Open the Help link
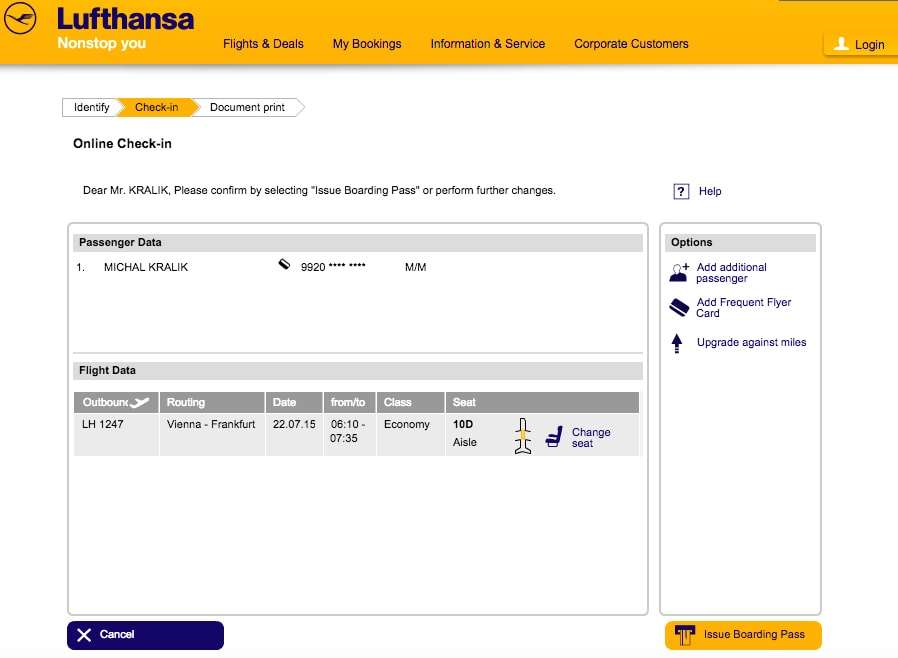This screenshot has height=658, width=898. [710, 191]
